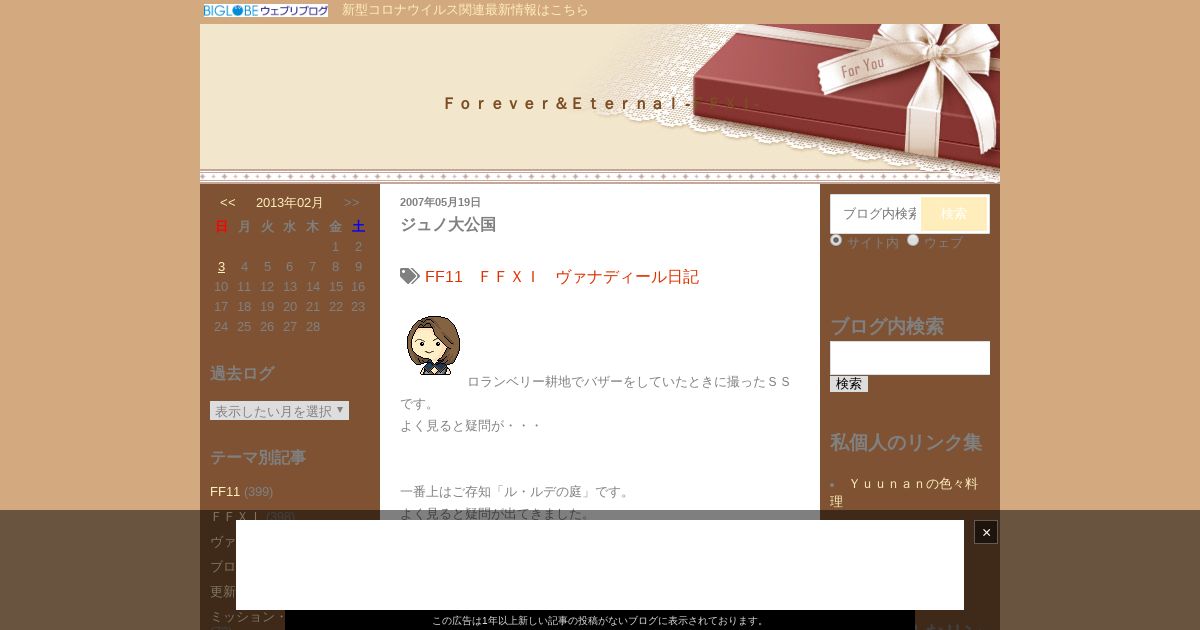This screenshot has width=1200, height=630.
Task: Select day 3 in the calendar
Action: tap(221, 266)
